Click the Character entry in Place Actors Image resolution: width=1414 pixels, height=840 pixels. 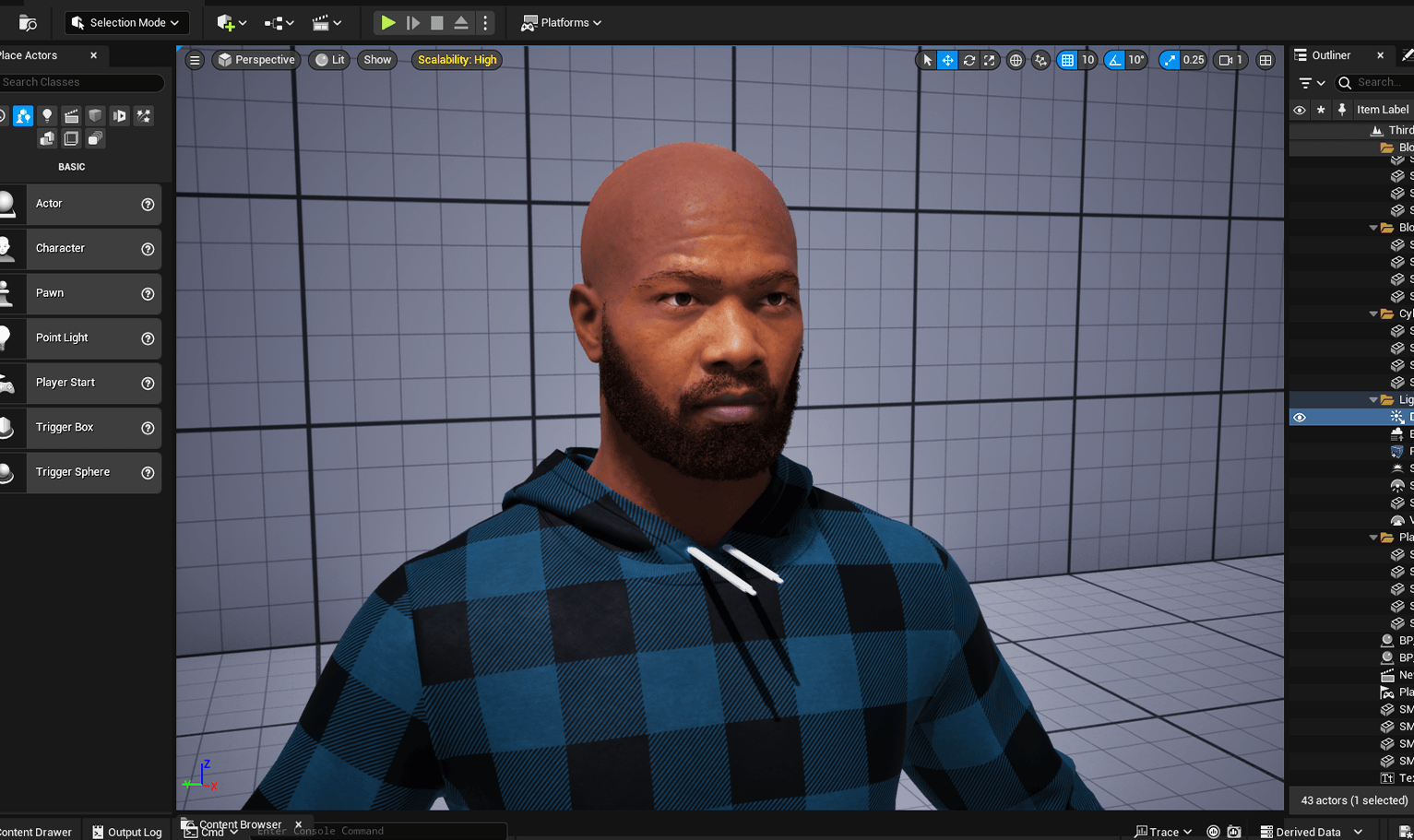coord(80,248)
